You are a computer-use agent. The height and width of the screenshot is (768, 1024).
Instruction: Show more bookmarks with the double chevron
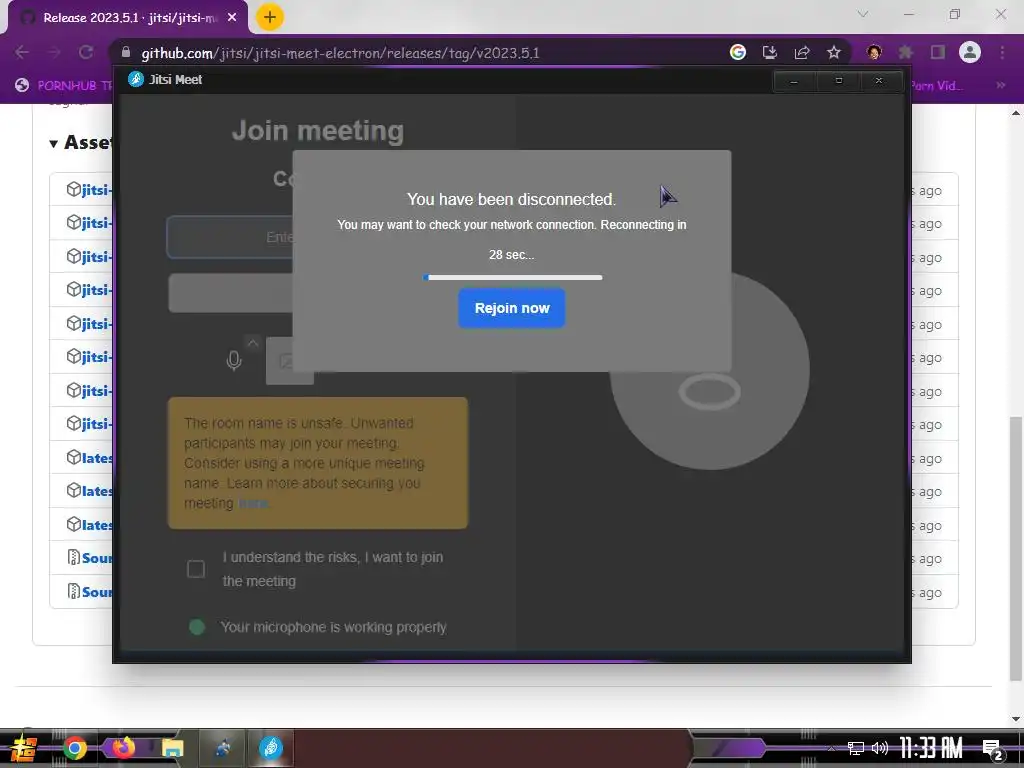[x=1000, y=85]
